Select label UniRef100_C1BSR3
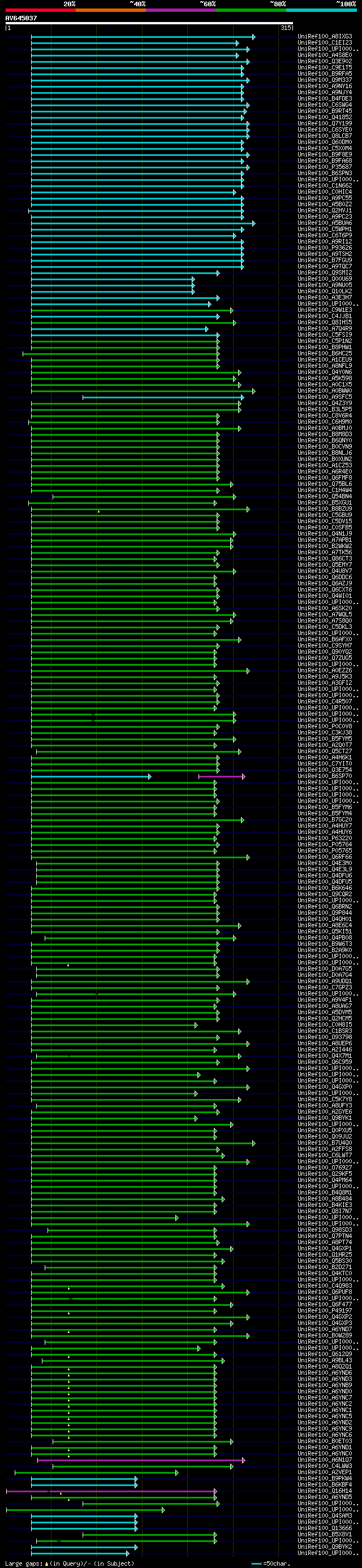Viewport: 362px width, 1568px height. pyautogui.click(x=324, y=1031)
